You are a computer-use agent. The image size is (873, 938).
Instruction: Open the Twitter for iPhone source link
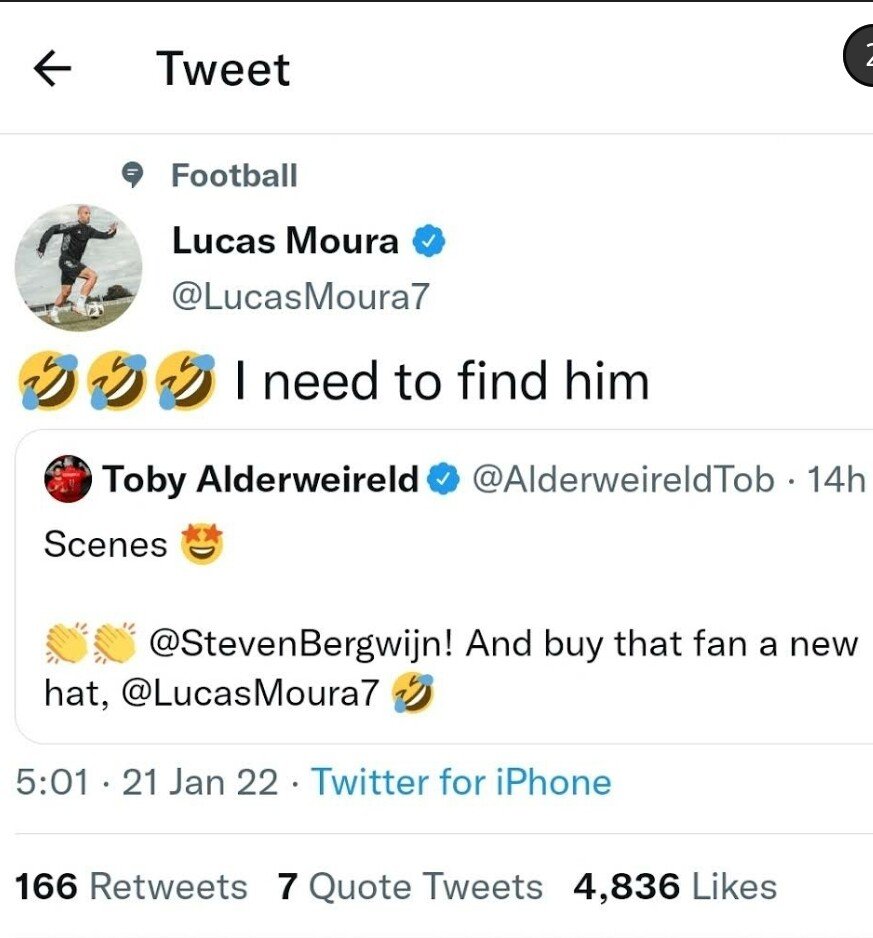[x=461, y=781]
